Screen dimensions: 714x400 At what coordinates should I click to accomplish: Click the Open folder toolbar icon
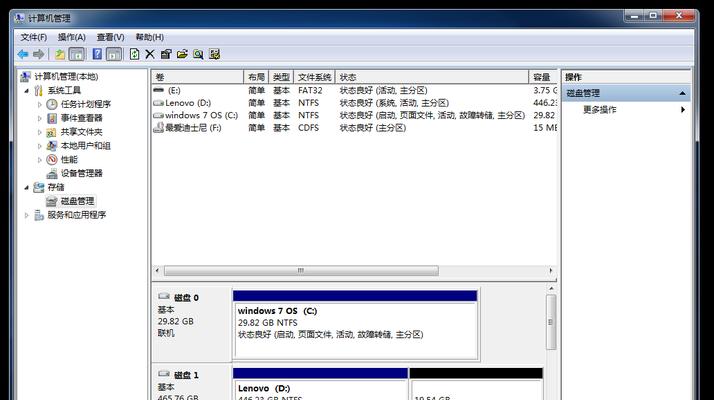pos(182,55)
